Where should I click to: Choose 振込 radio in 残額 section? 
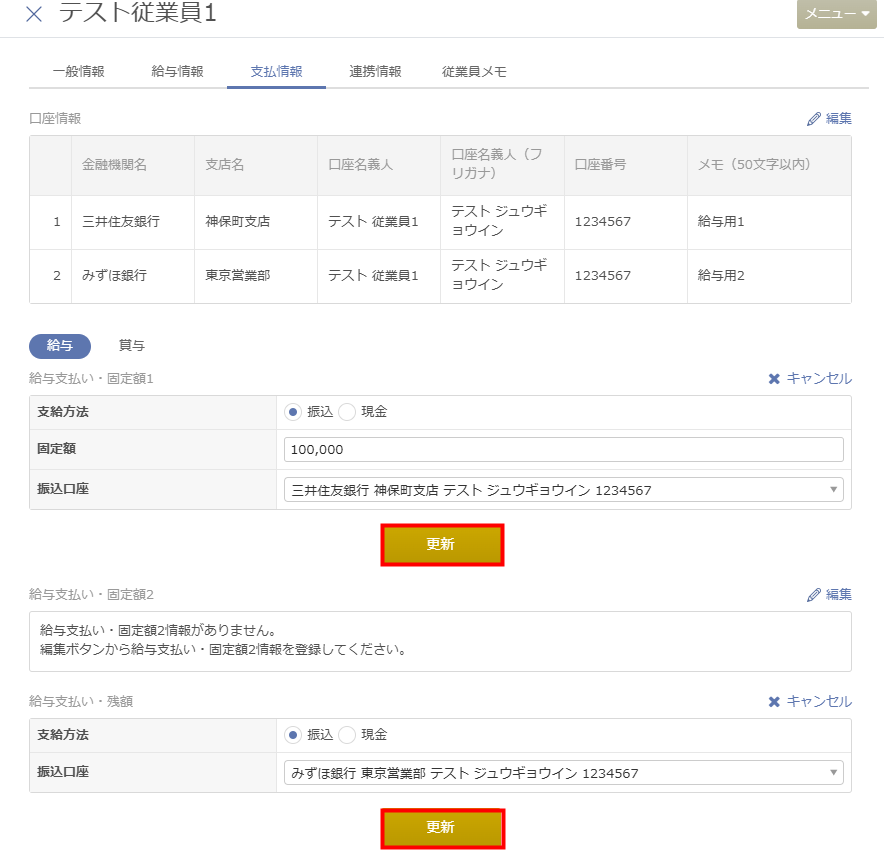click(x=293, y=735)
